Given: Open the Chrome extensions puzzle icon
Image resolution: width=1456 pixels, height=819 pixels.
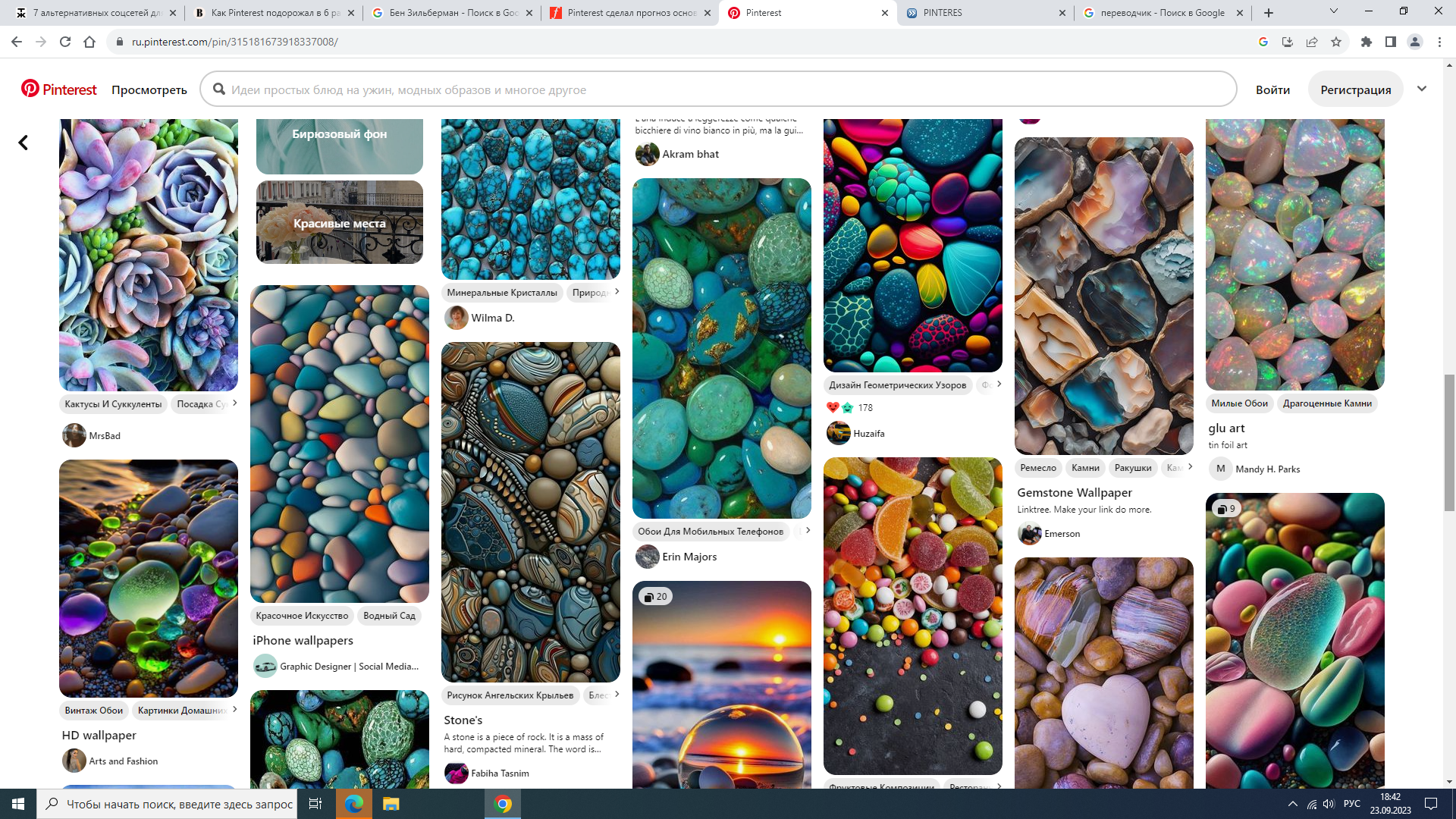Looking at the screenshot, I should (1367, 42).
